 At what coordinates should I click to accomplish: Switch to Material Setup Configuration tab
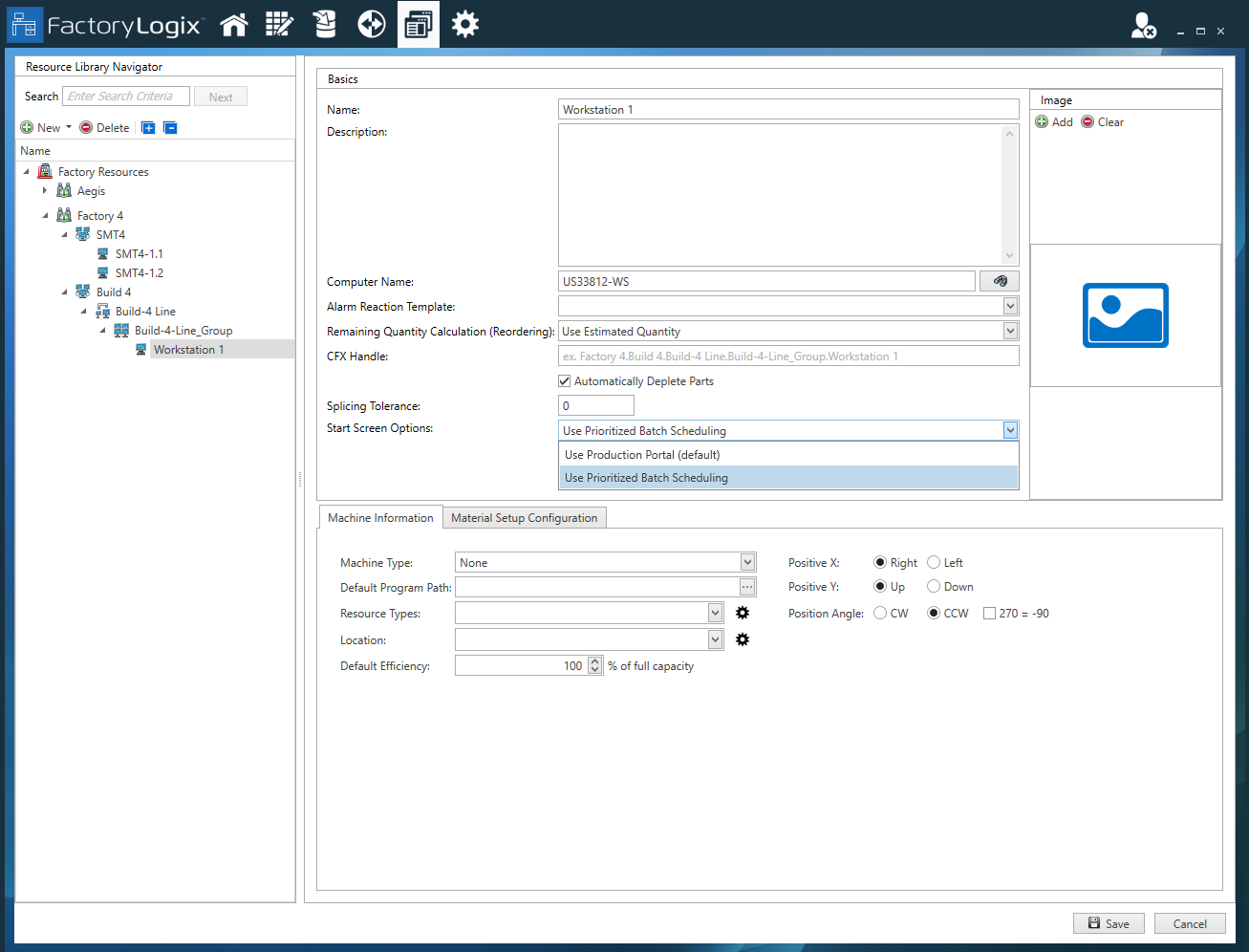[524, 517]
